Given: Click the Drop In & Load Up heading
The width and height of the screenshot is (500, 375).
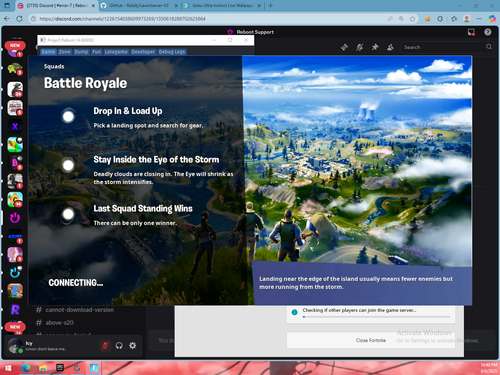Looking at the screenshot, I should (x=128, y=111).
